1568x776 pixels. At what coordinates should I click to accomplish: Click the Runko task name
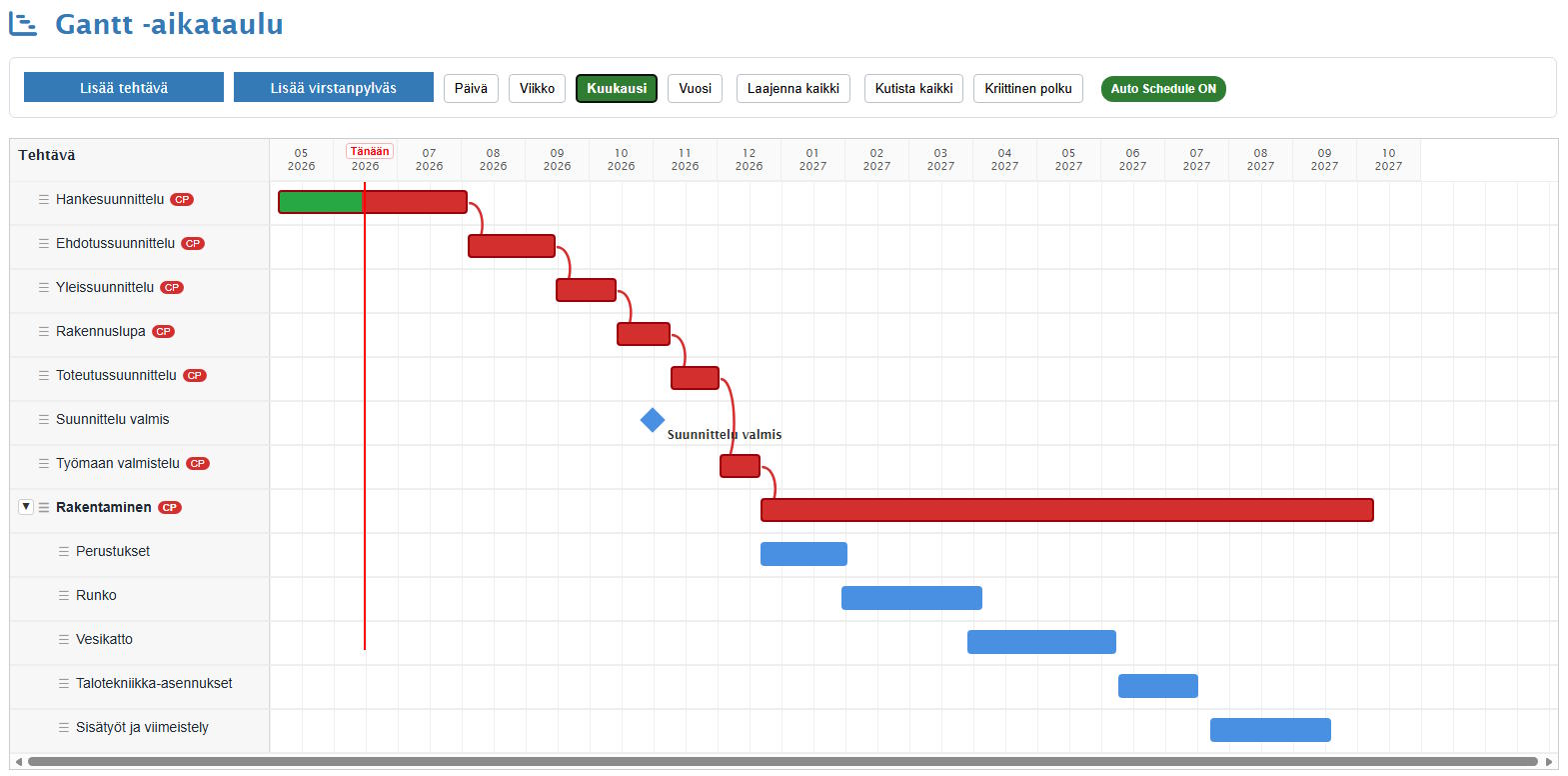[x=96, y=595]
